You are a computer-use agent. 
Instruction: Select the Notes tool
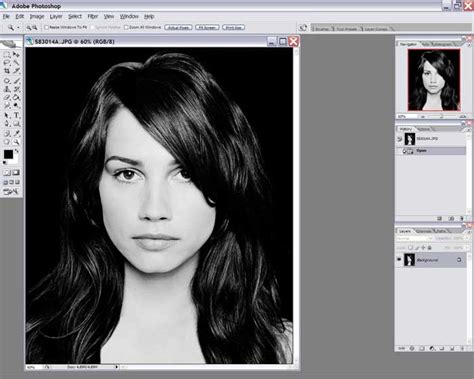(x=7, y=134)
